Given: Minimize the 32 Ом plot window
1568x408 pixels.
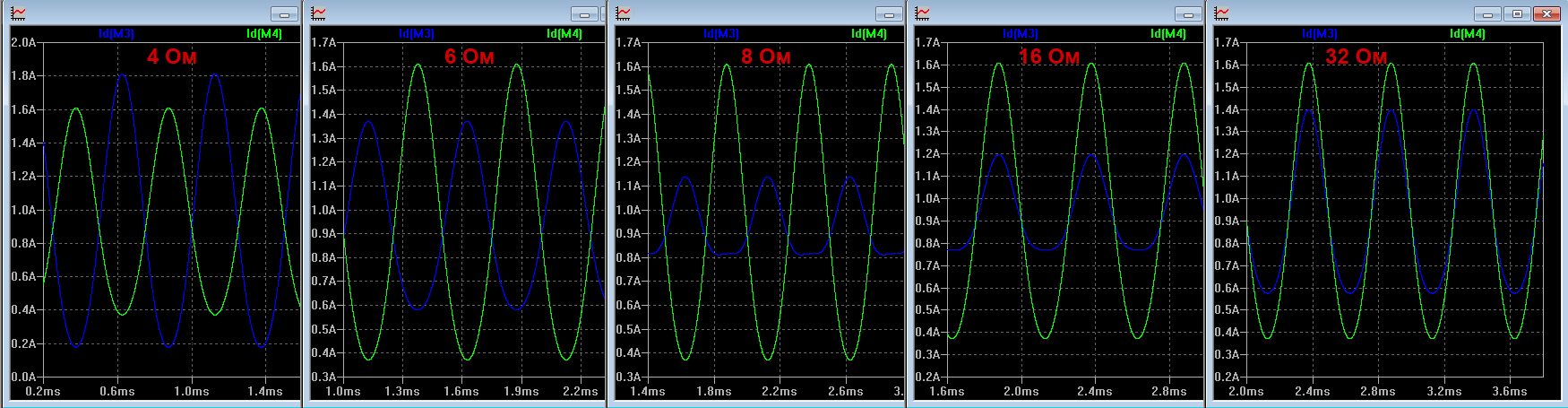Looking at the screenshot, I should (x=1487, y=14).
